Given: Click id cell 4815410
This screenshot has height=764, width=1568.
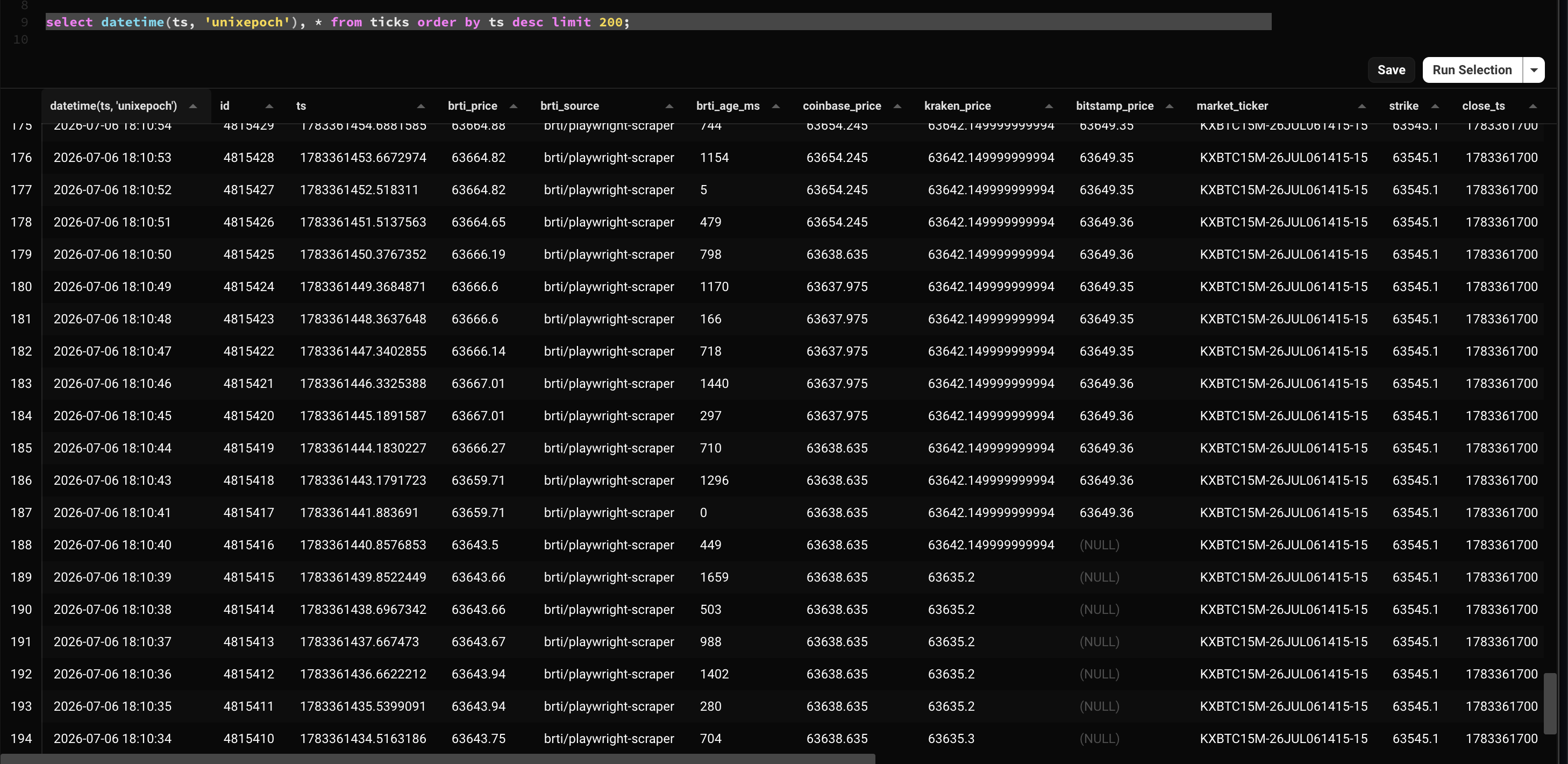Looking at the screenshot, I should (x=248, y=739).
